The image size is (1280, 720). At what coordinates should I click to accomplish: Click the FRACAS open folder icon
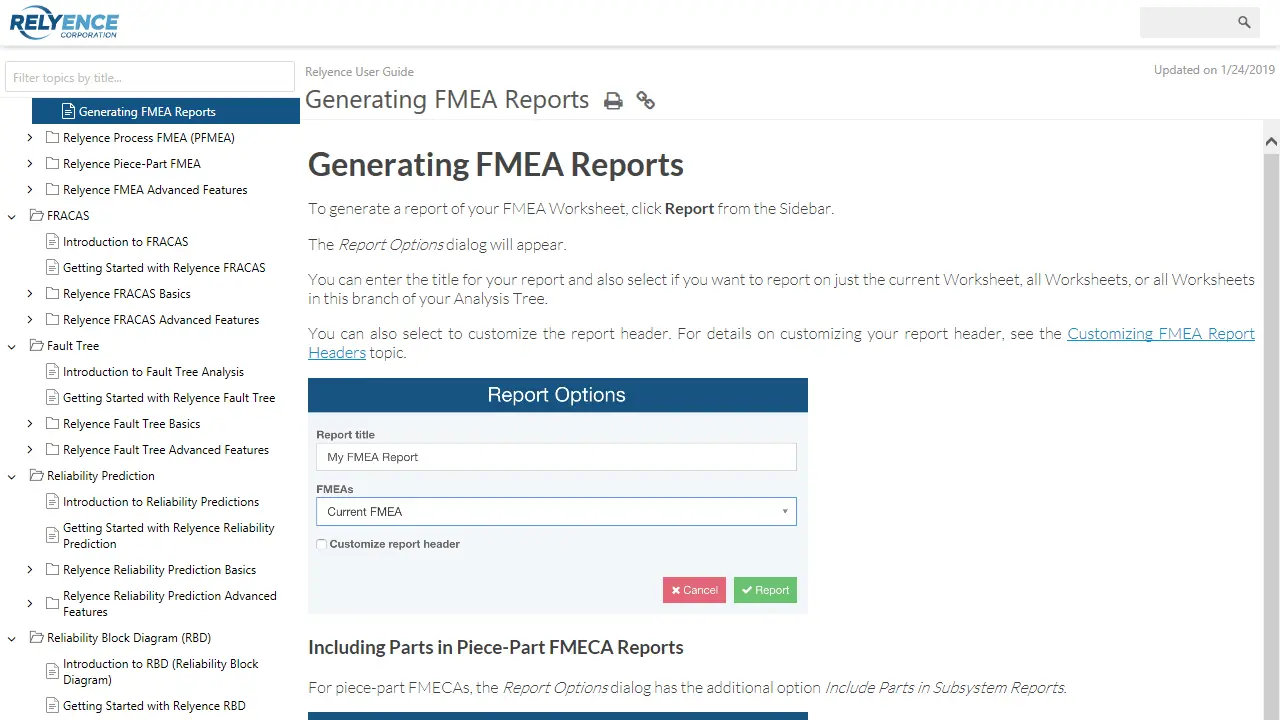click(x=37, y=216)
